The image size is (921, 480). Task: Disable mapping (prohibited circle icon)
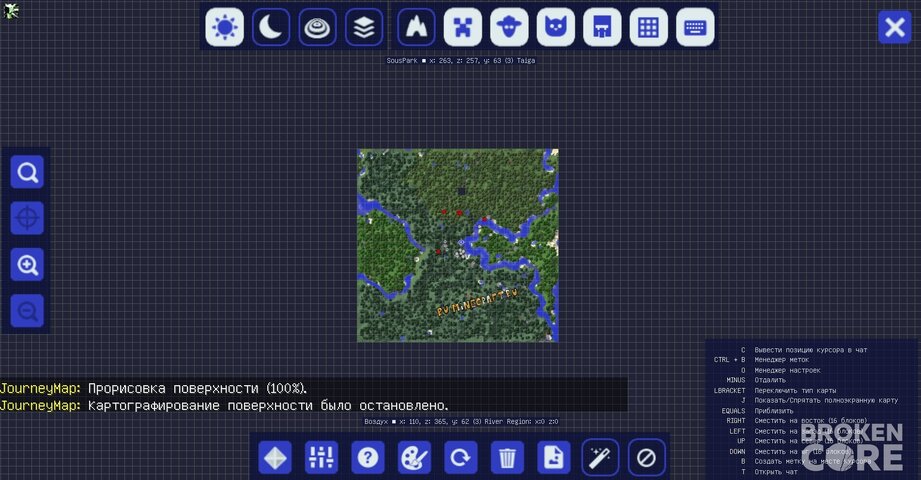click(x=646, y=457)
